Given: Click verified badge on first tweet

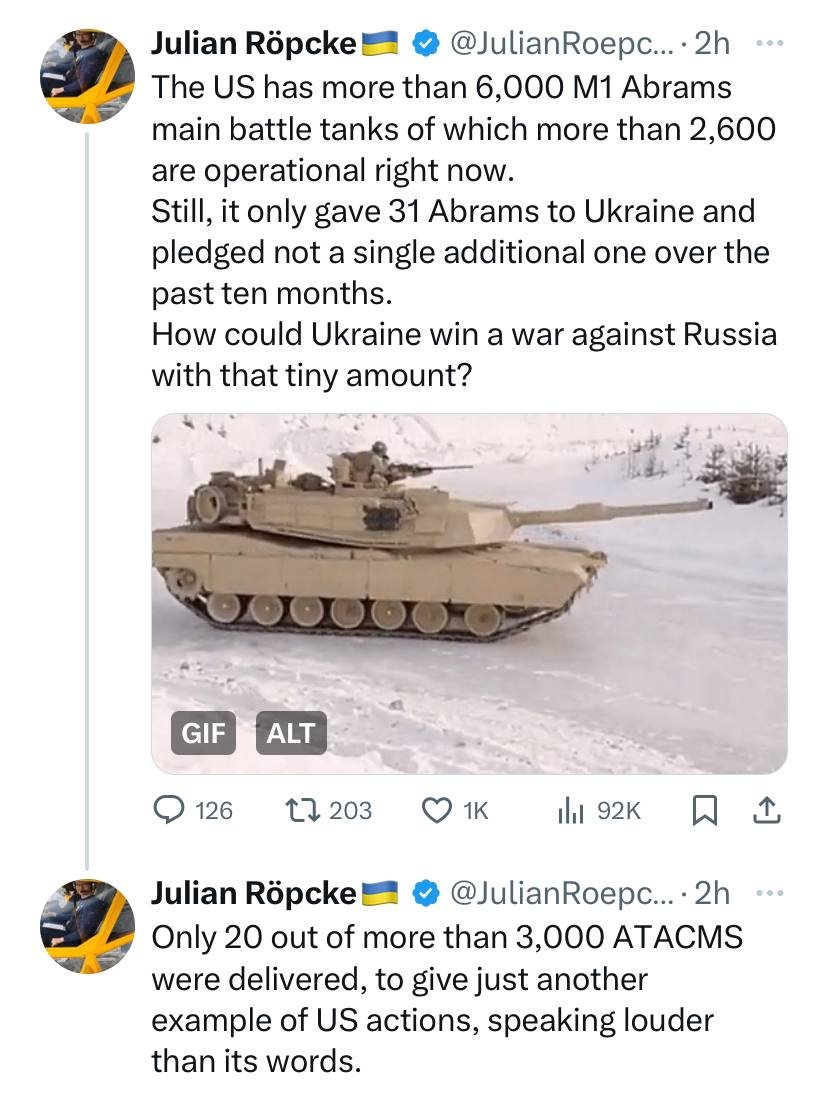Looking at the screenshot, I should [425, 44].
